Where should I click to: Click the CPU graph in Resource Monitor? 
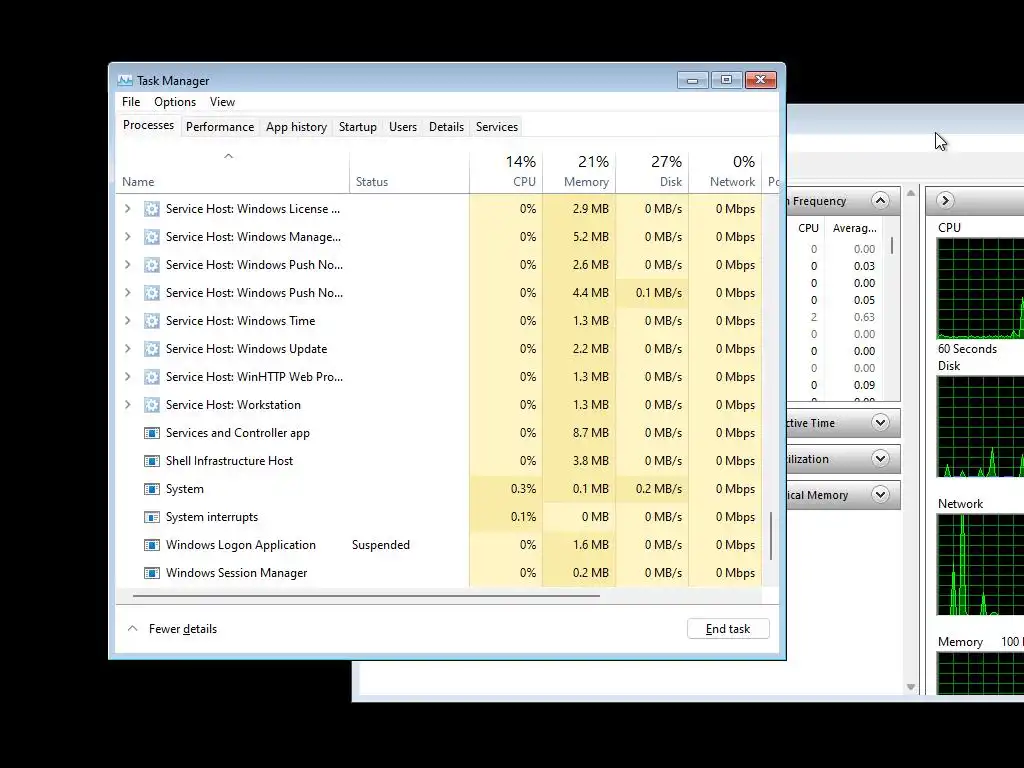pyautogui.click(x=980, y=288)
